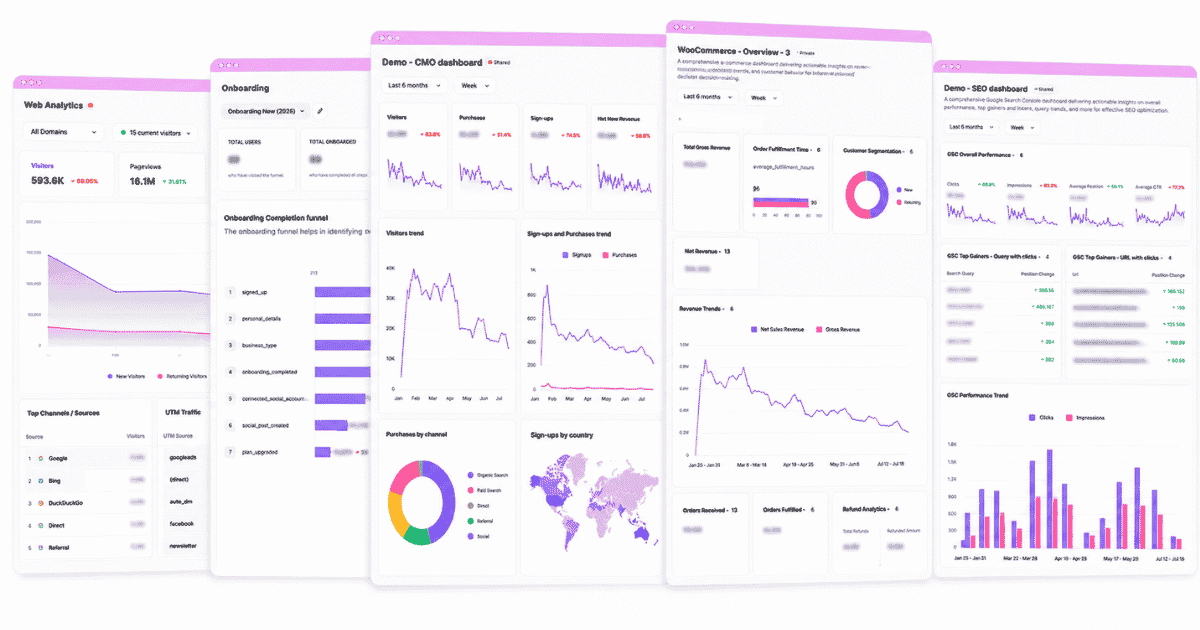Toggle the Signups legend in Sign-ups and Purchases trend

[x=578, y=256]
